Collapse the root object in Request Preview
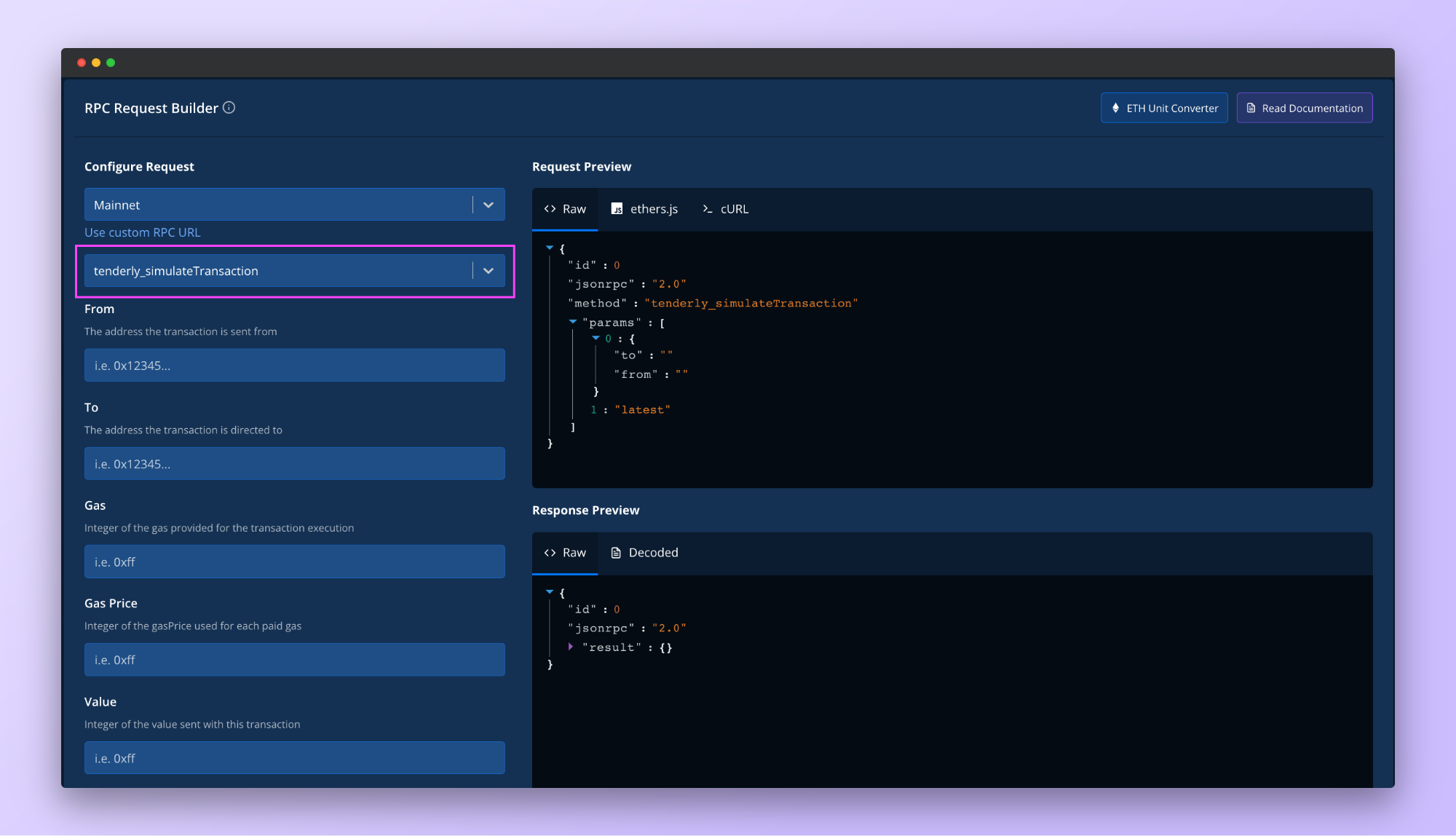The height and width of the screenshot is (836, 1456). [x=550, y=248]
